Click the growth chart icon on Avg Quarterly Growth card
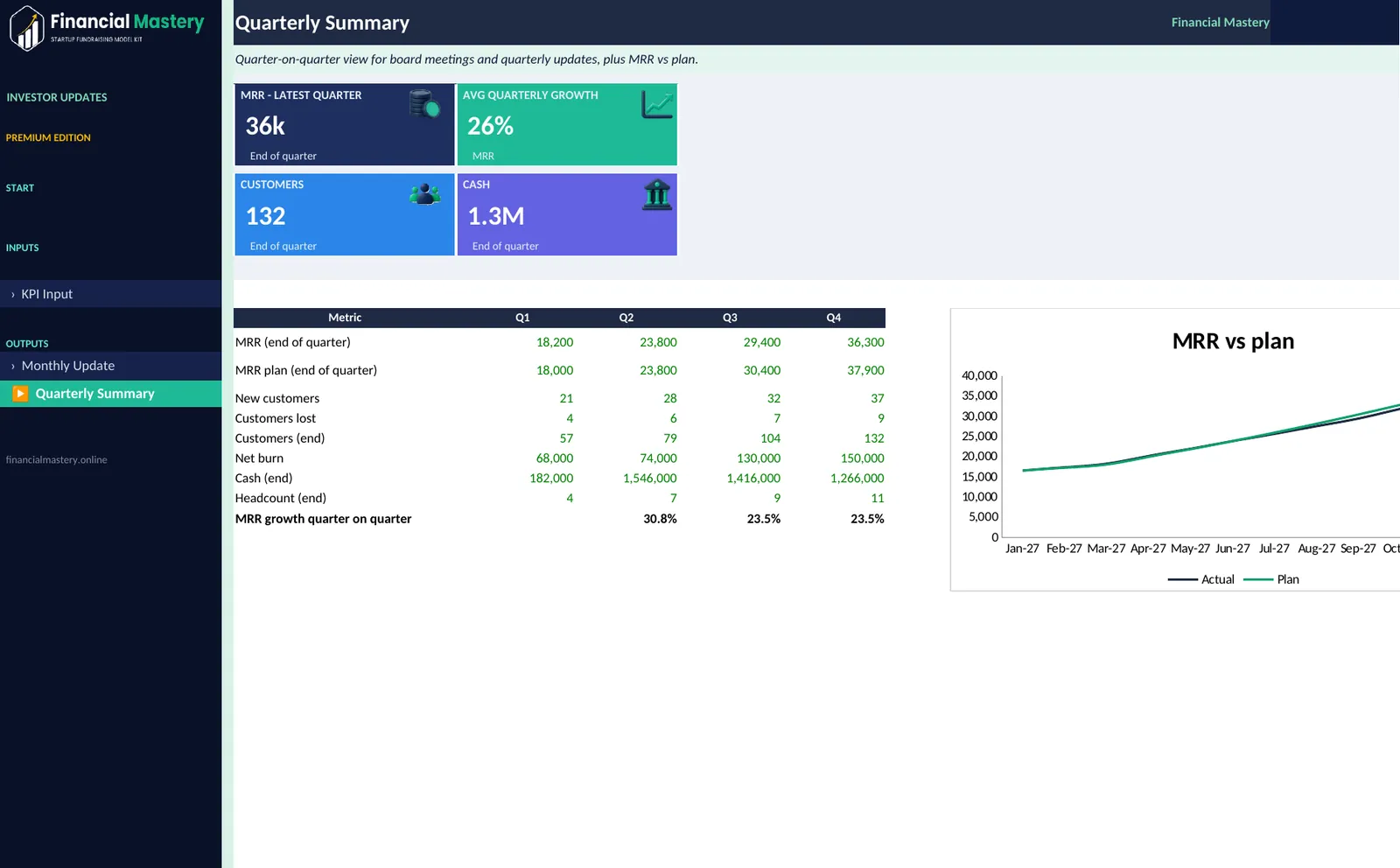 tap(657, 104)
